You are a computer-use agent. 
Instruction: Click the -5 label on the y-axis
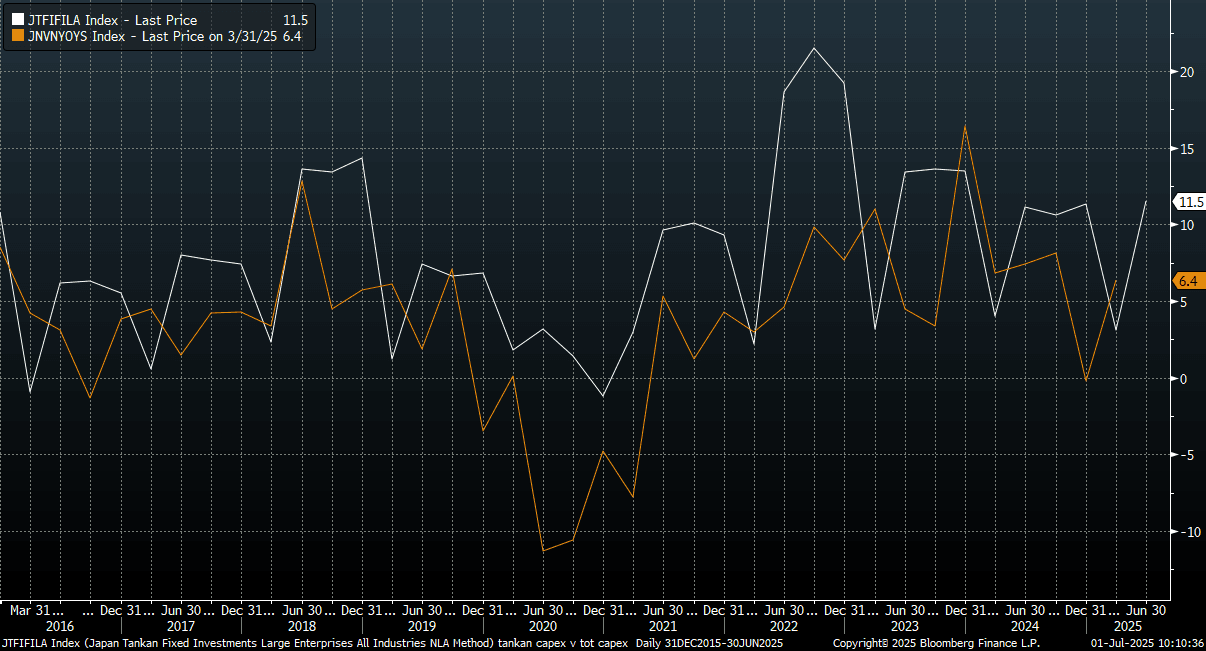pos(1186,455)
